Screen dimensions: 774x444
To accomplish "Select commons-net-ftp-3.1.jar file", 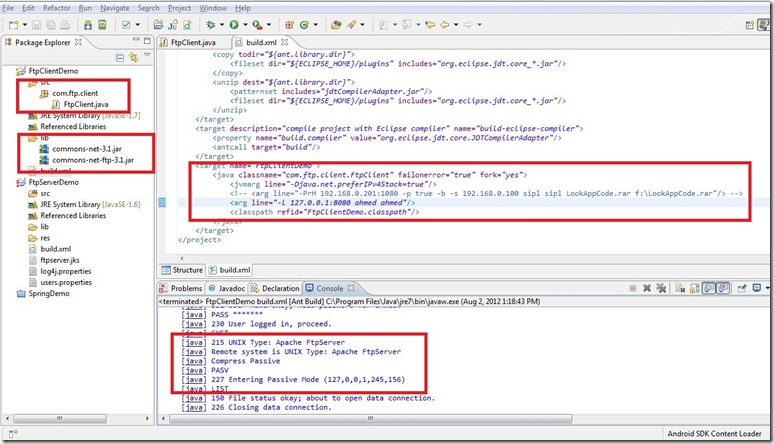I will 93,160.
